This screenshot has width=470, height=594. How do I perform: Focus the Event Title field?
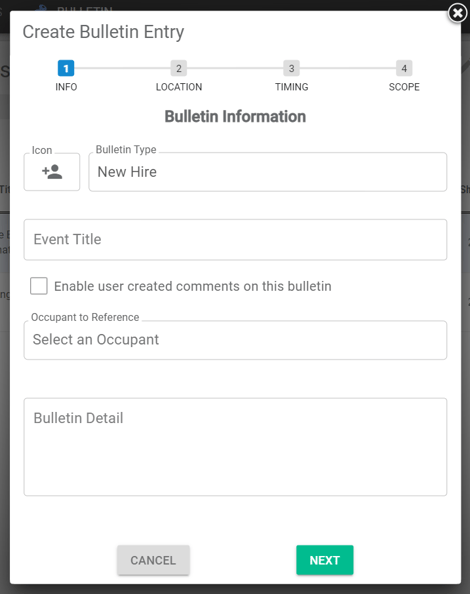pyautogui.click(x=235, y=240)
